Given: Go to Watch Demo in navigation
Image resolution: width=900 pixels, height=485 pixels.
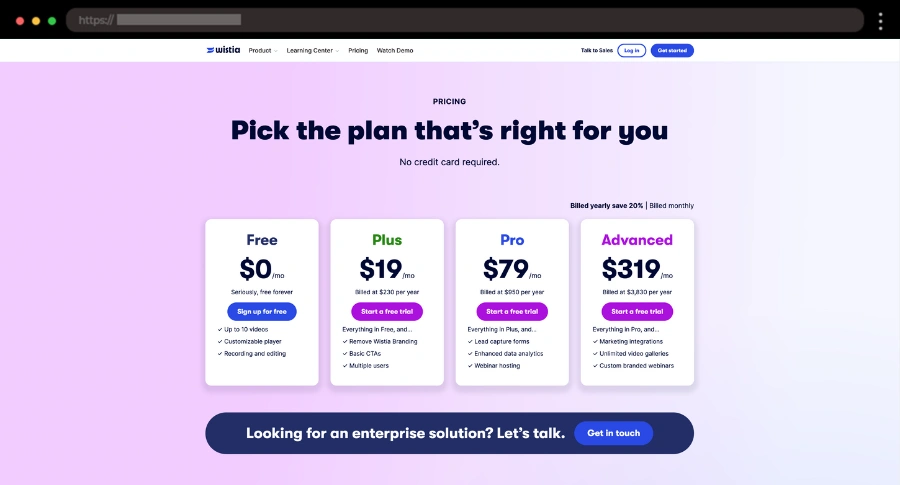Looking at the screenshot, I should 395,50.
